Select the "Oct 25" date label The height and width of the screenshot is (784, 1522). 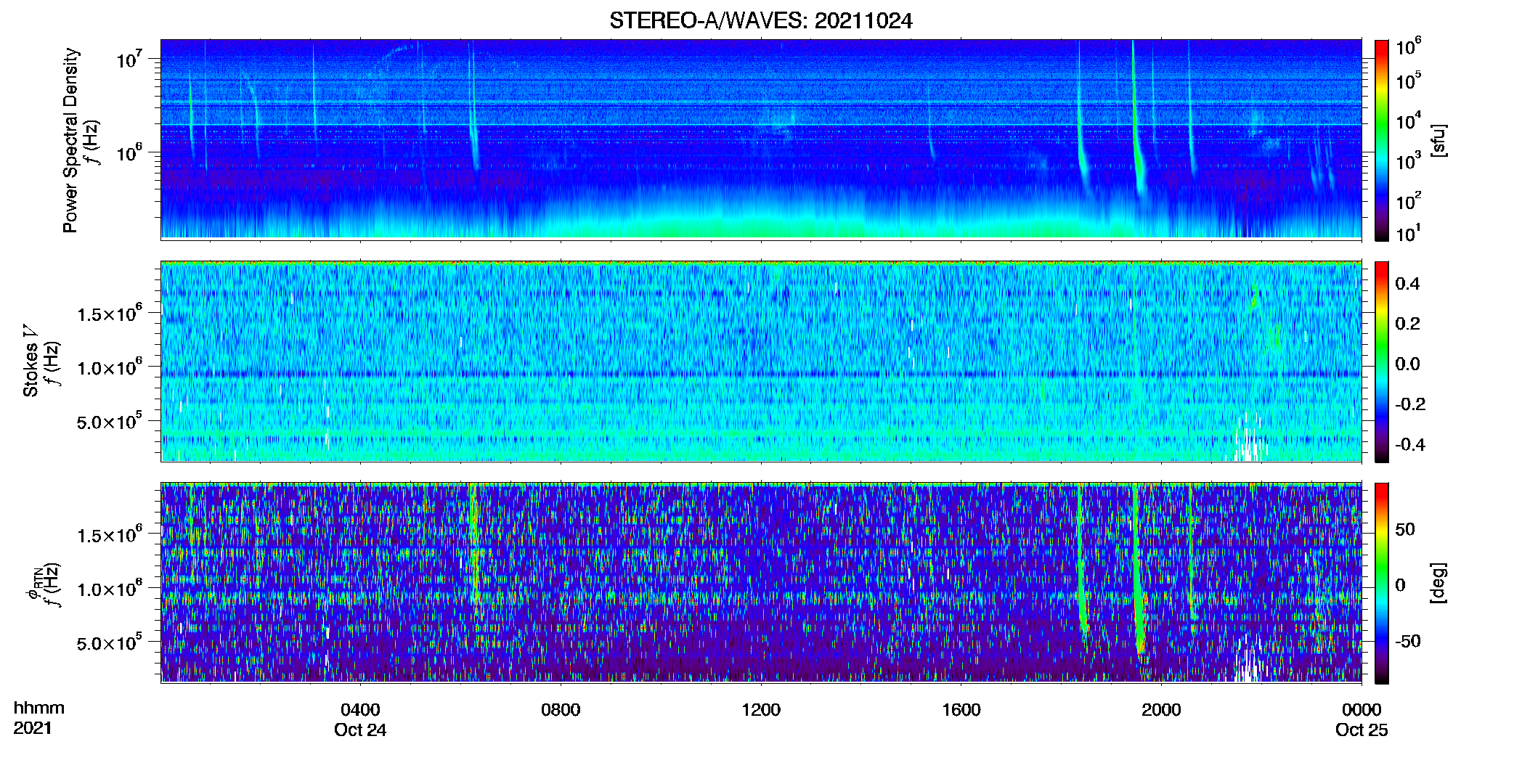click(x=1362, y=730)
